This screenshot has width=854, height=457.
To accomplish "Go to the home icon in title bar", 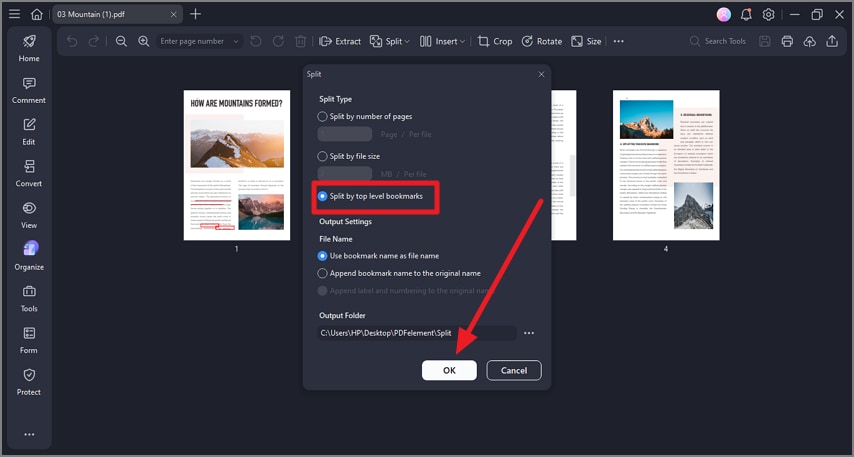I will tap(36, 14).
